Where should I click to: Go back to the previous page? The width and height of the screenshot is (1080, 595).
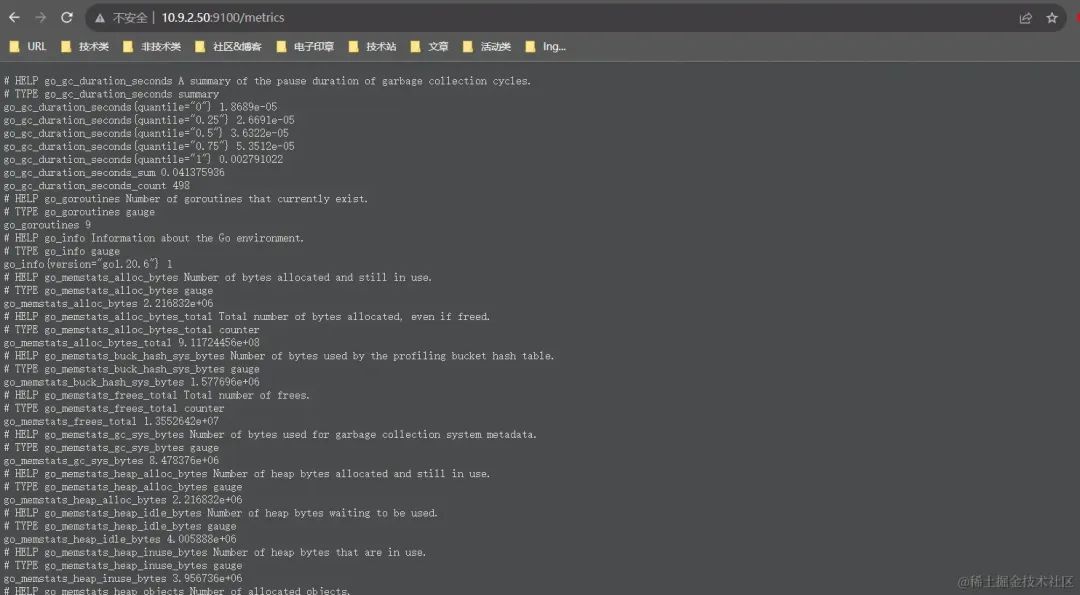(x=14, y=18)
